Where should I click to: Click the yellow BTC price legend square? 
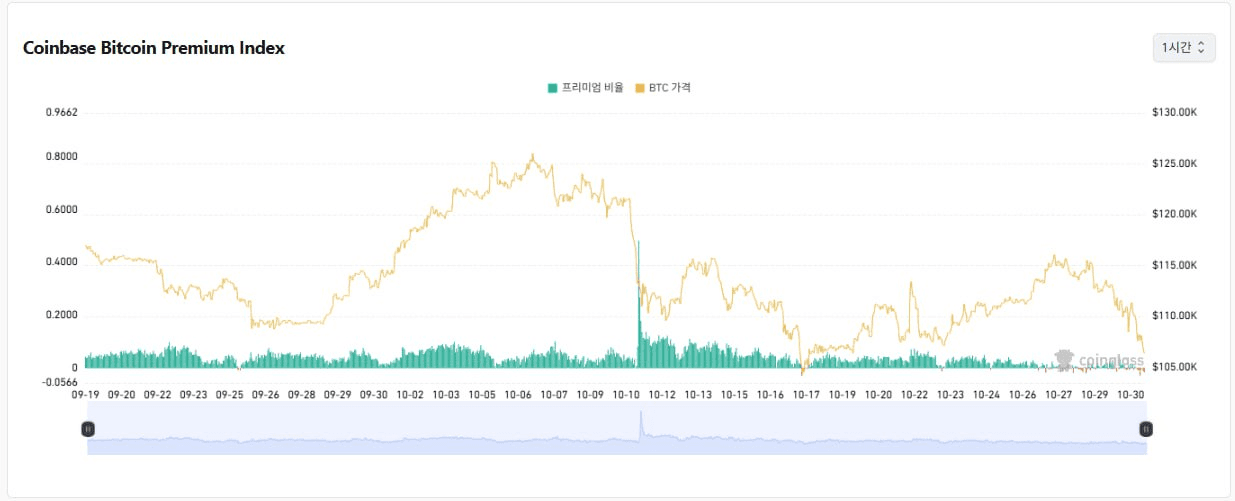coord(640,88)
